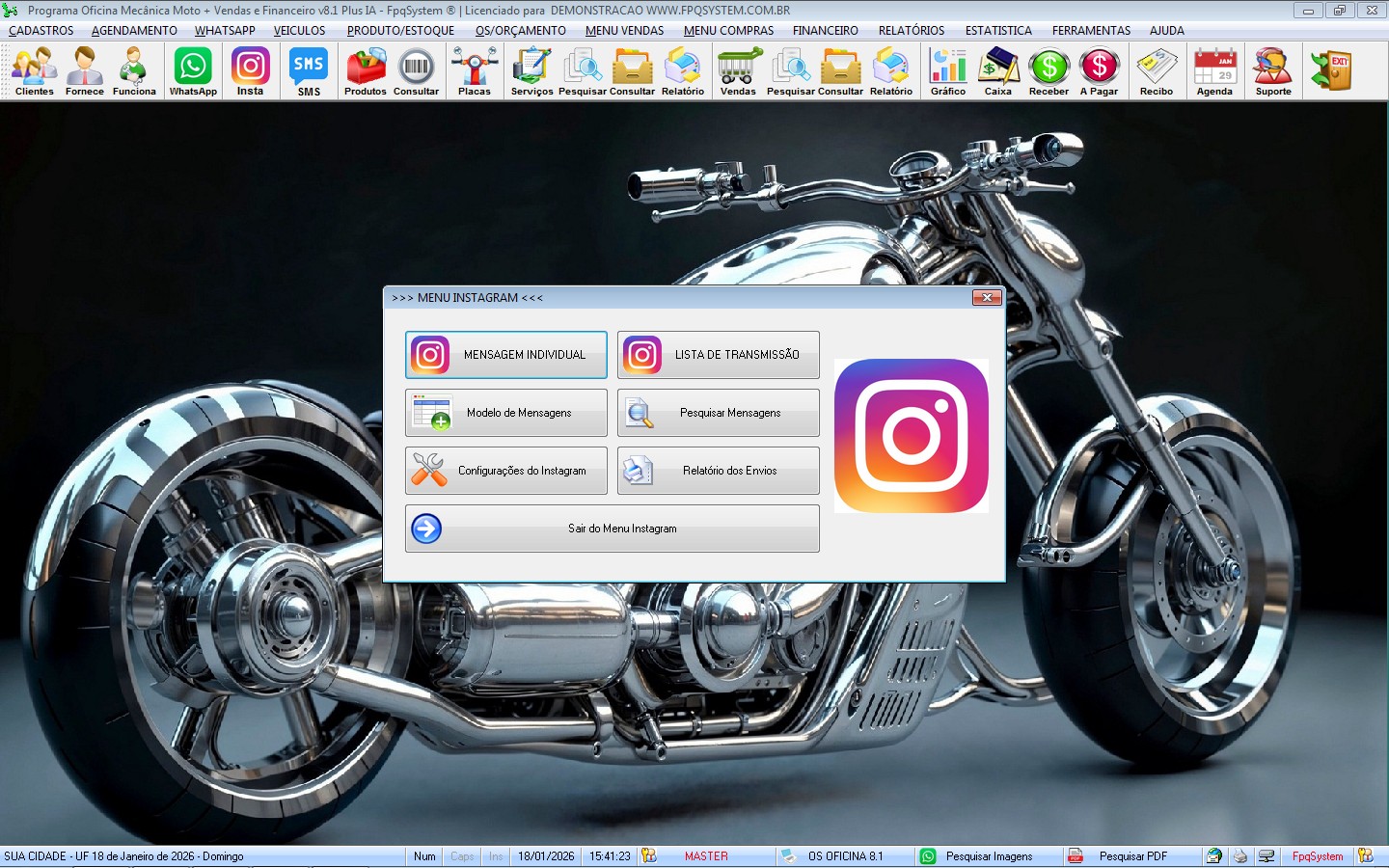Viewport: 1389px width, 868px height.
Task: Open the MENU COMPRAS menu
Action: point(729,31)
